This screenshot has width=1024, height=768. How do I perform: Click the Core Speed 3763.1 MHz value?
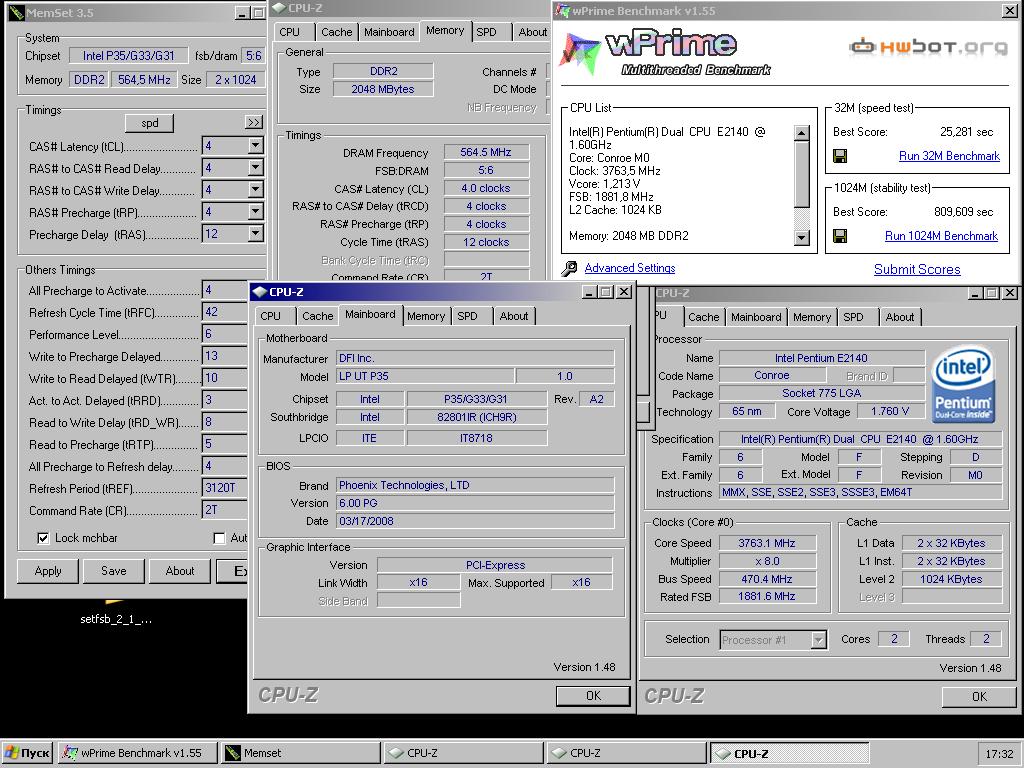767,543
